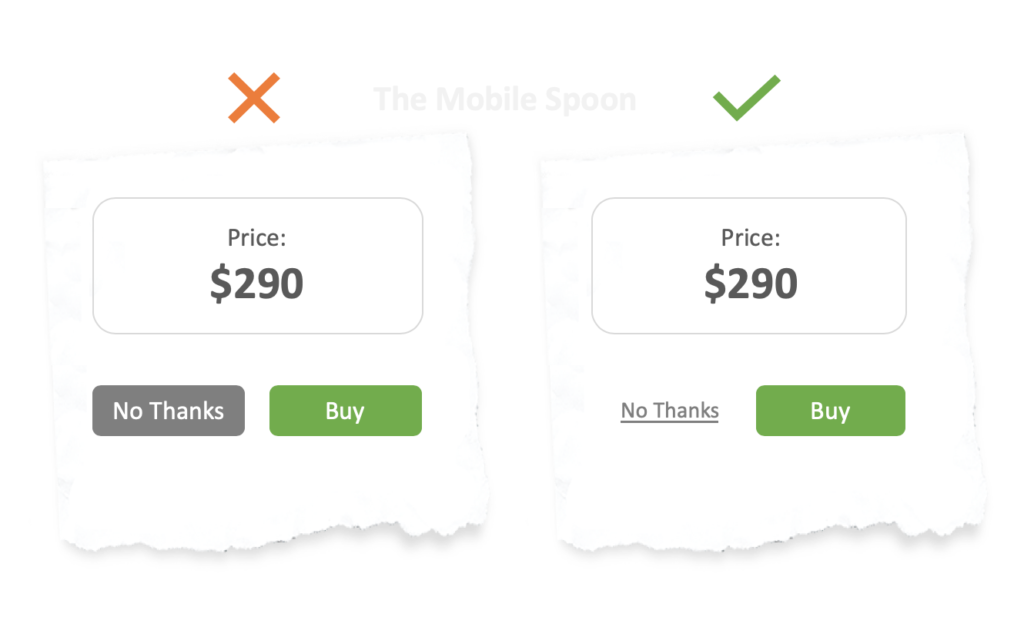The image size is (1024, 621).
Task: Click the Price: label under the green checkmark
Action: [750, 238]
